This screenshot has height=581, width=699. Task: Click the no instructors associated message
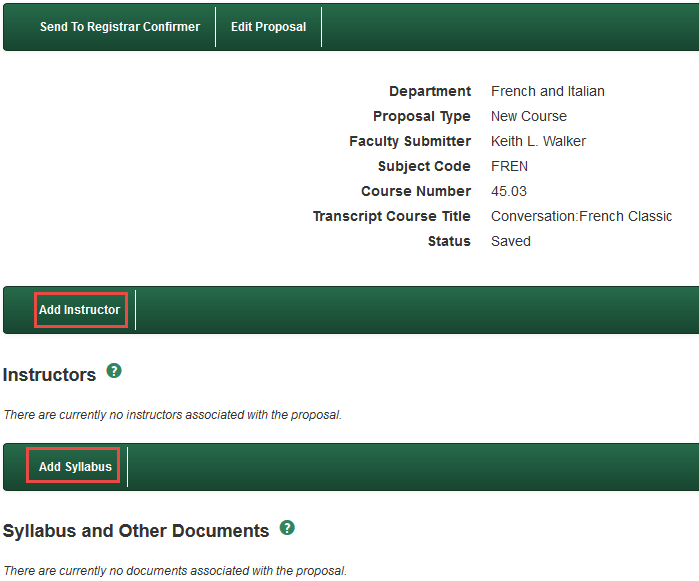coord(172,414)
